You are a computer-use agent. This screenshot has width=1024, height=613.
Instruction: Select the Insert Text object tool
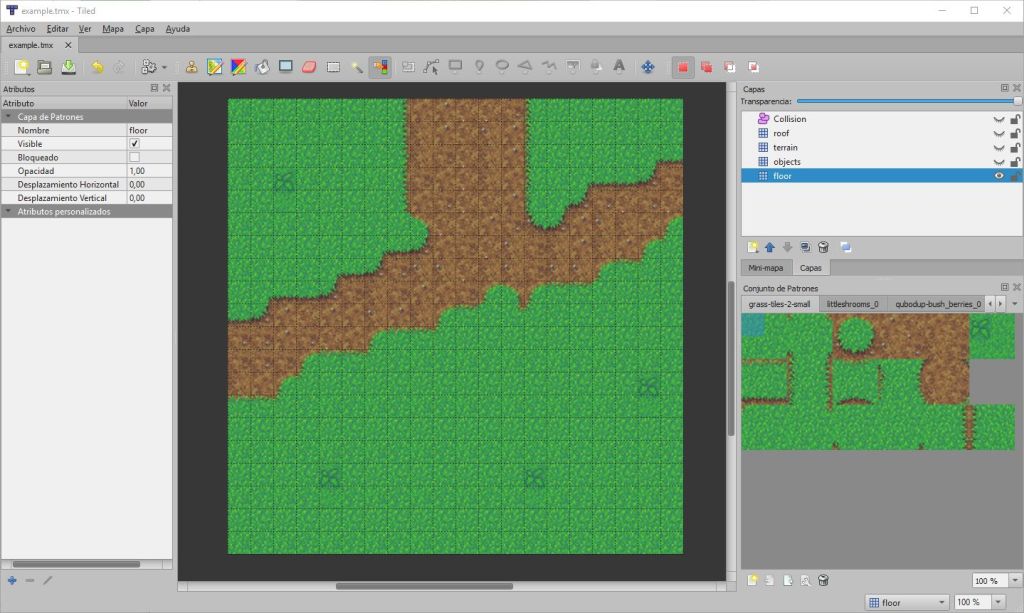point(618,67)
